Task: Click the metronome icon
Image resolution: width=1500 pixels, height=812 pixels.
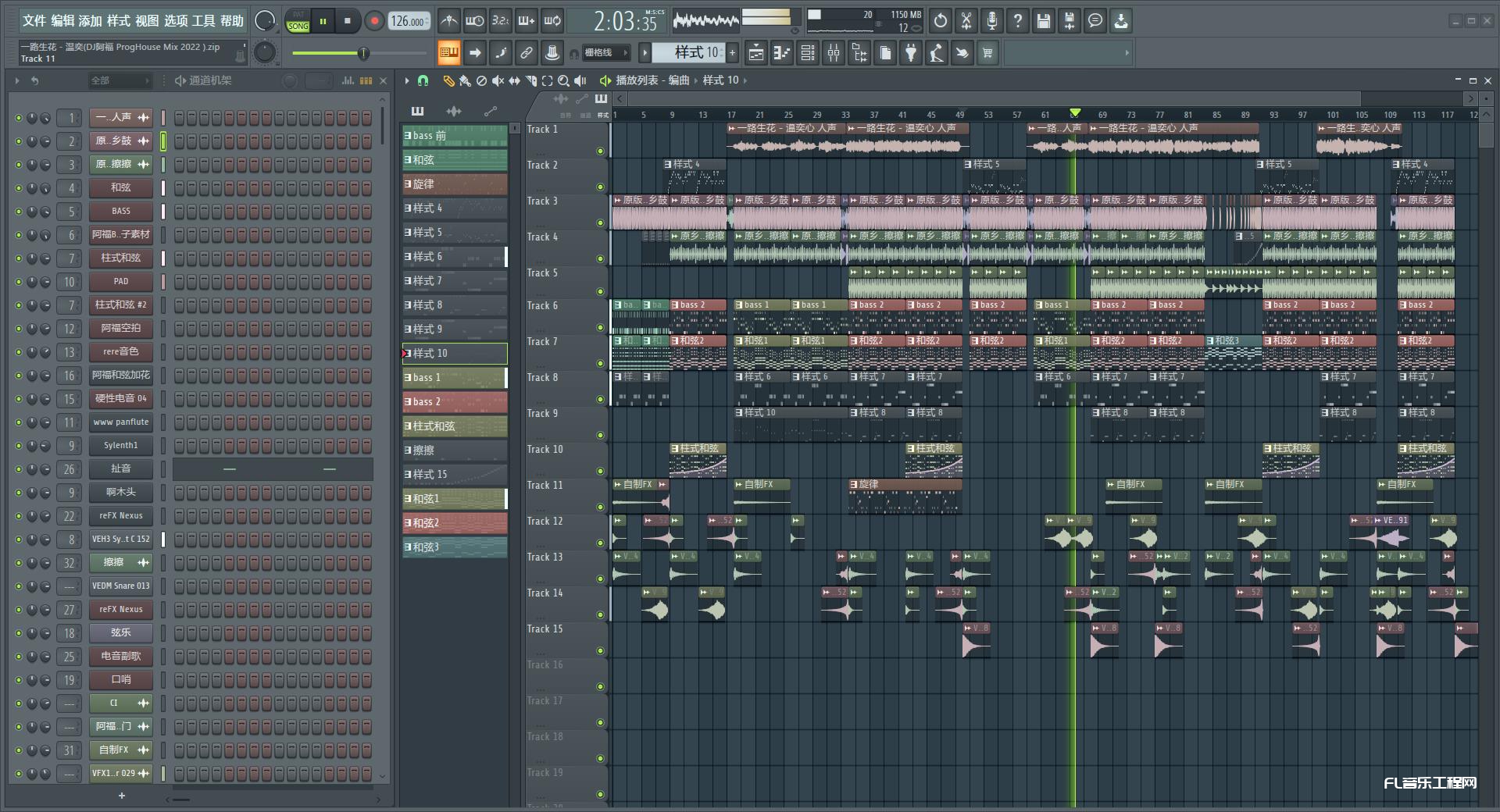Action: click(x=448, y=21)
